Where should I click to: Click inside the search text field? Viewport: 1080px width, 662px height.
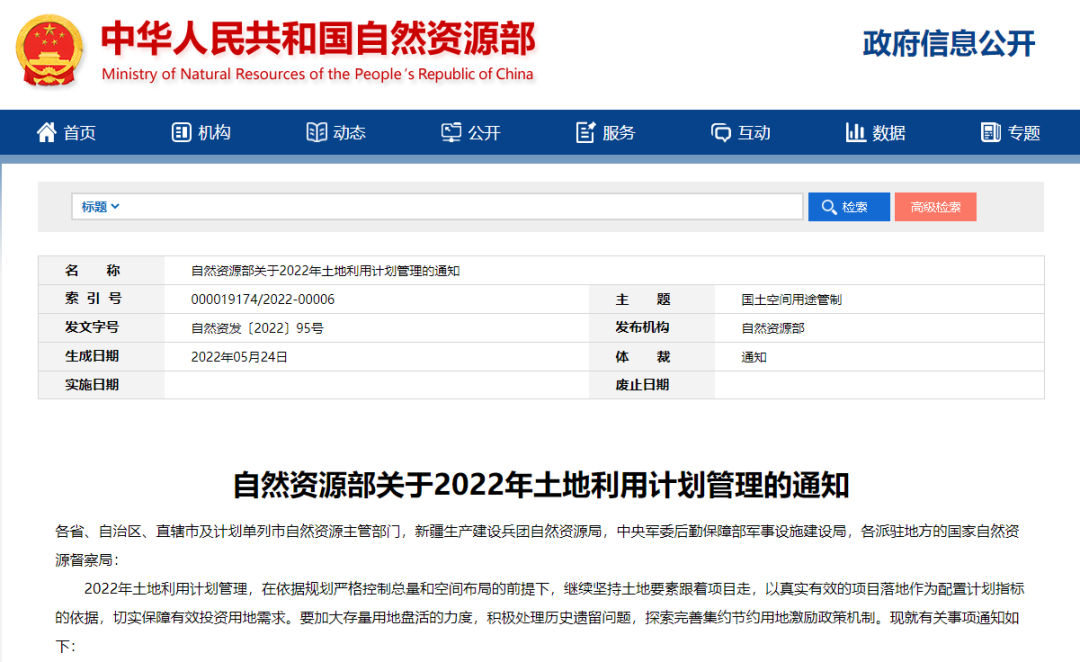[460, 207]
